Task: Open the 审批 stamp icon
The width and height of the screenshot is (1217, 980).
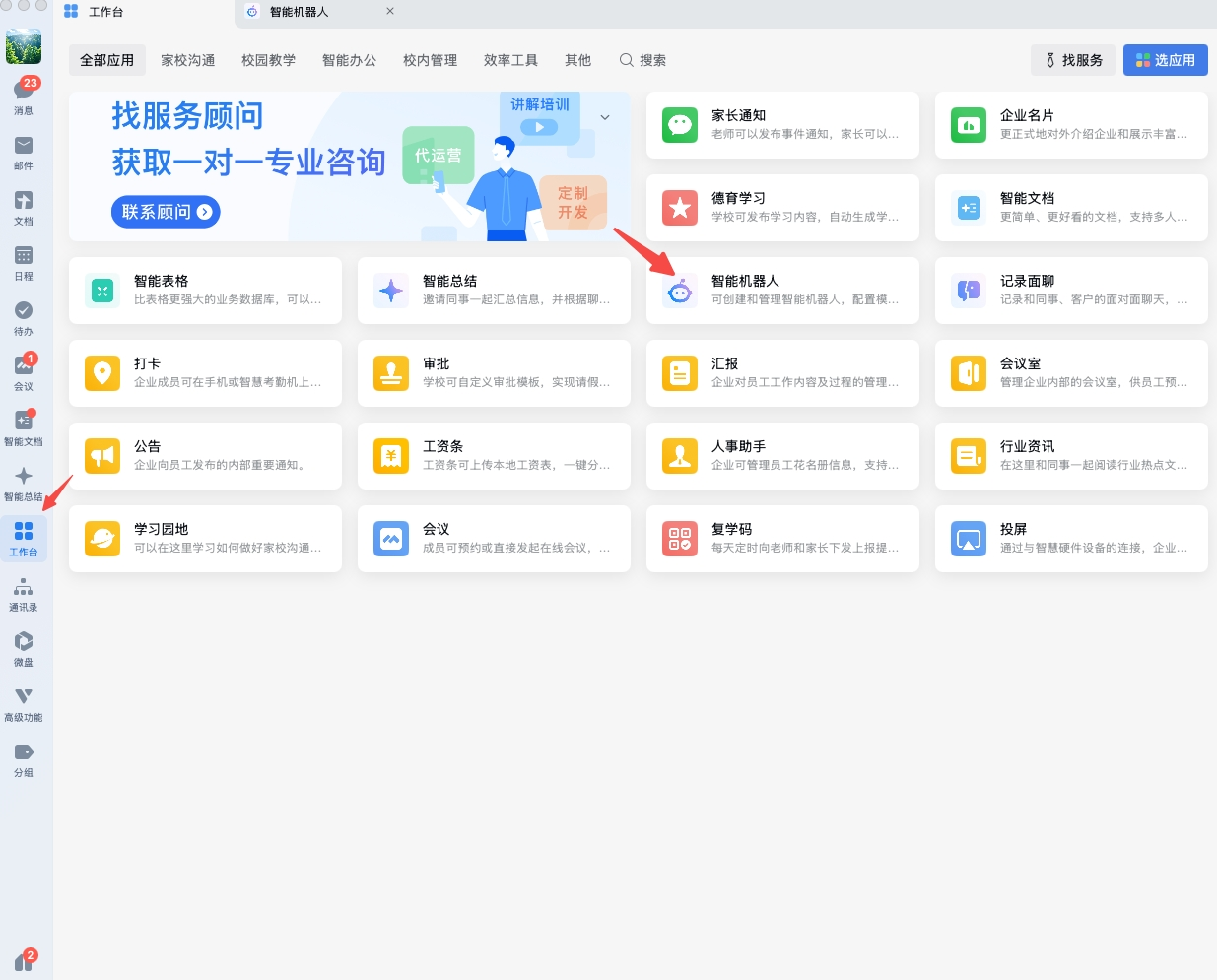Action: pyautogui.click(x=391, y=373)
